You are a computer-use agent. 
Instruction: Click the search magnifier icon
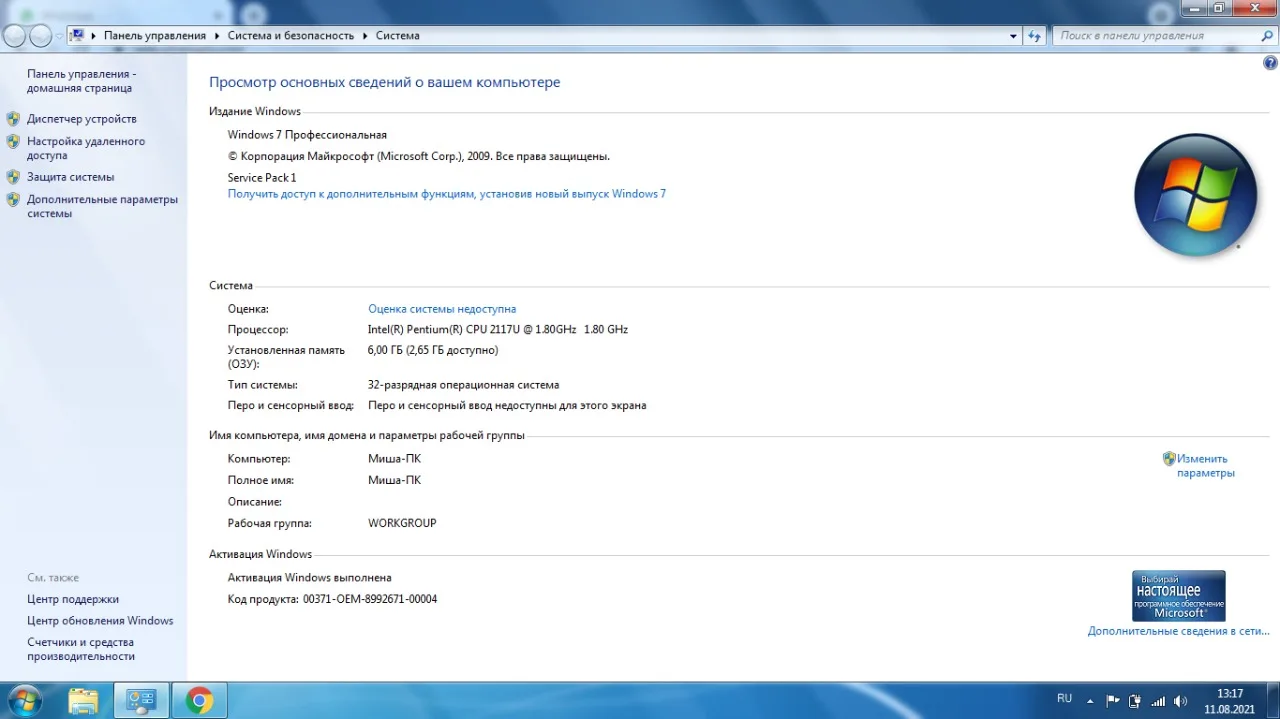[x=1267, y=36]
